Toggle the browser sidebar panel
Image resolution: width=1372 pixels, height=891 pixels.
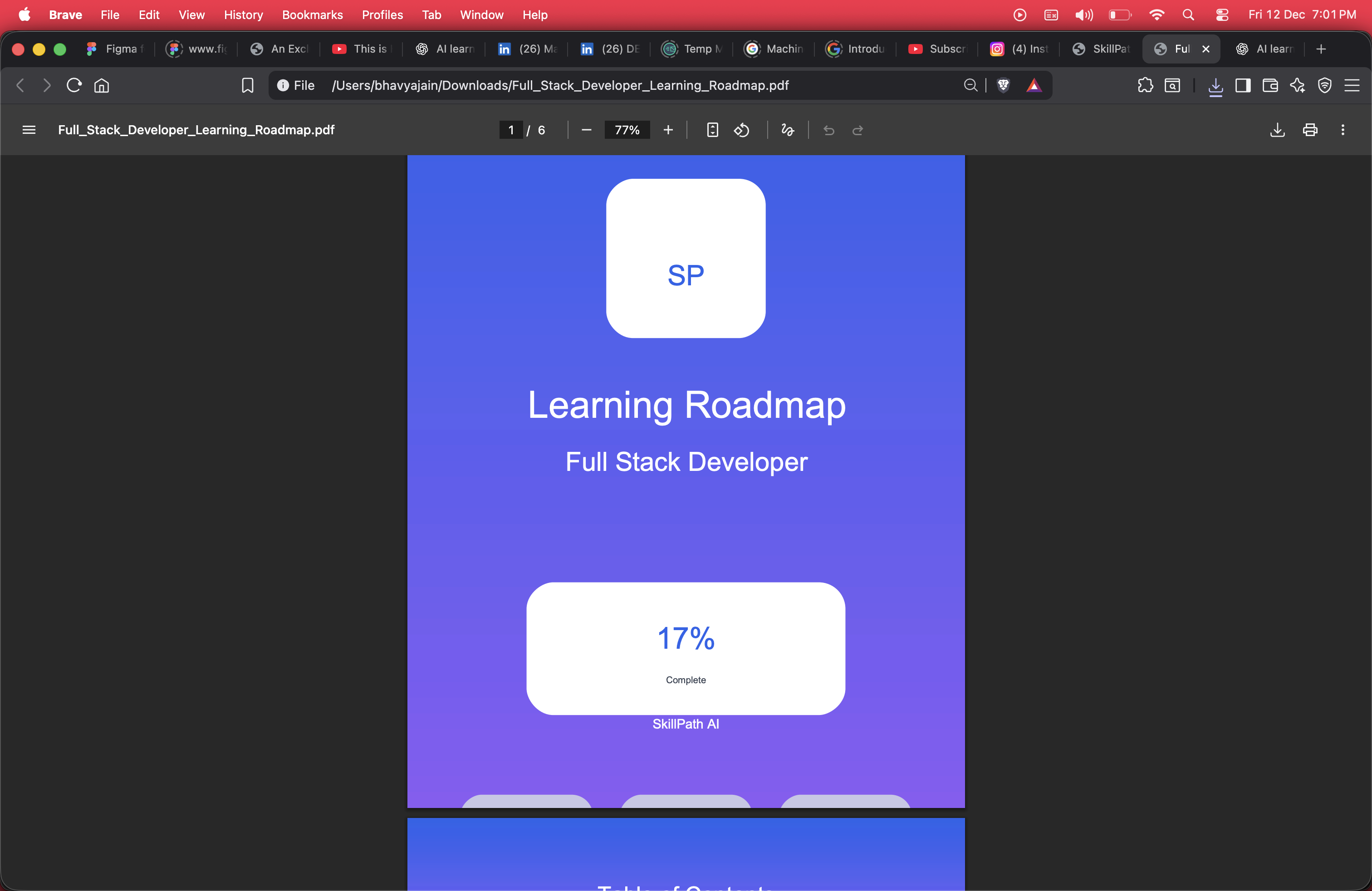click(1243, 85)
